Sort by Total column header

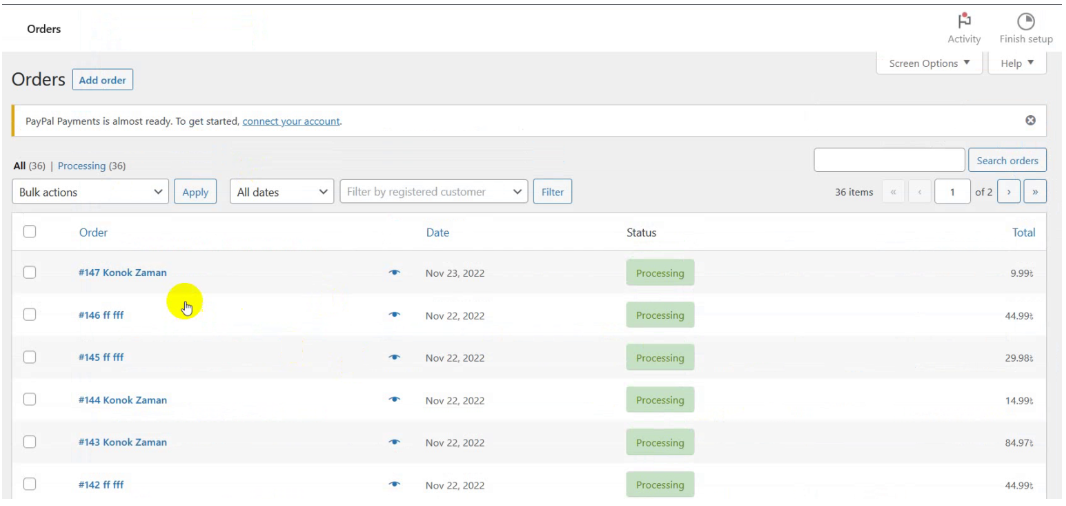click(1024, 233)
